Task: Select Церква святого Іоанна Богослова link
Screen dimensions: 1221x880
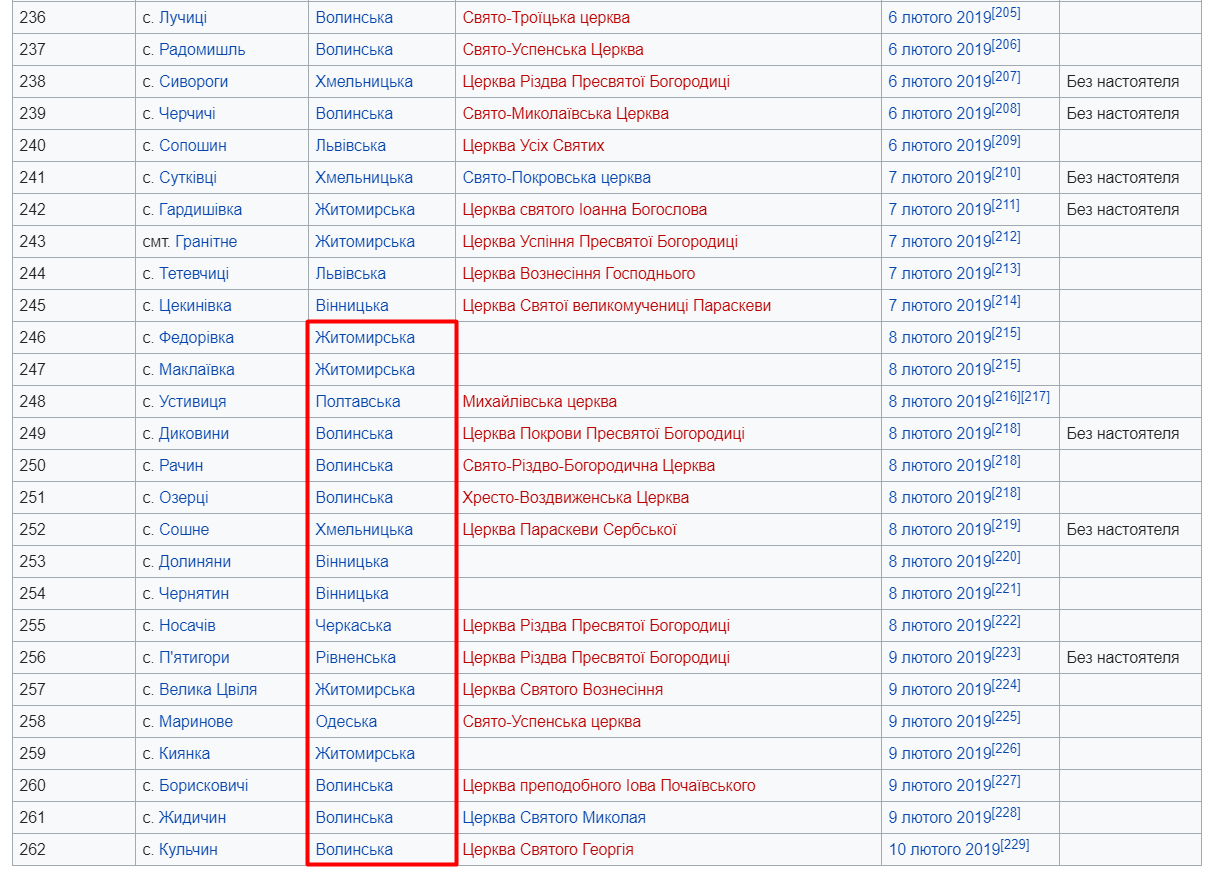Action: [x=584, y=210]
